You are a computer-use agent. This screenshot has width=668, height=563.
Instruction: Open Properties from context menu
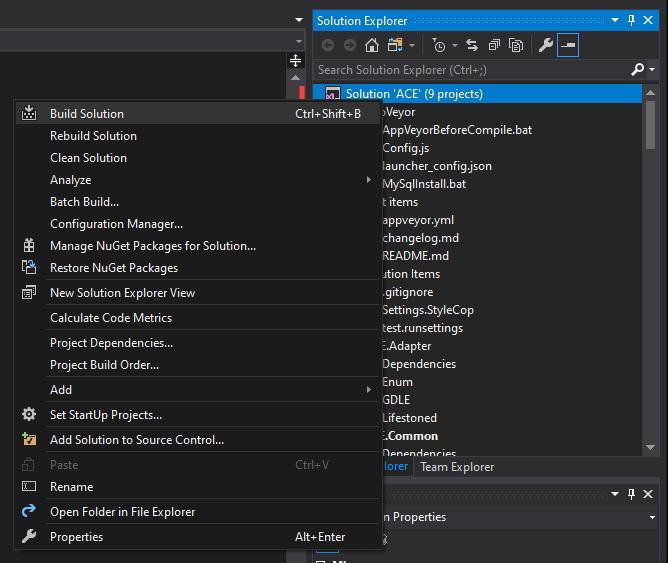click(197, 537)
